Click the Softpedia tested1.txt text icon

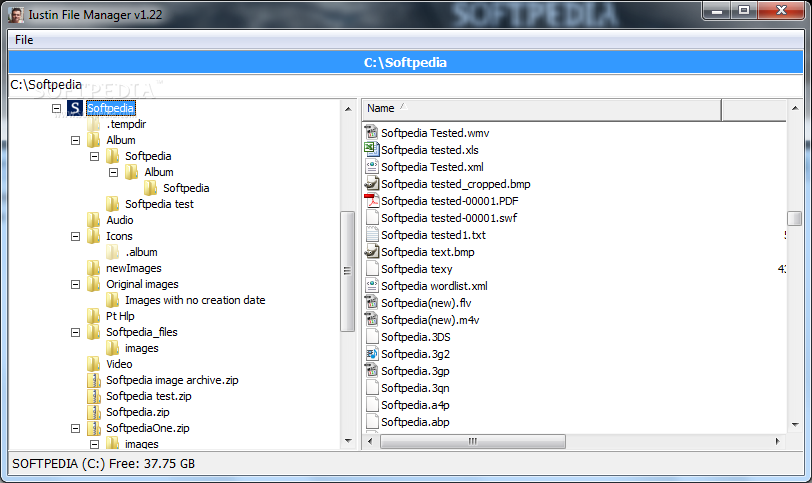click(x=371, y=235)
